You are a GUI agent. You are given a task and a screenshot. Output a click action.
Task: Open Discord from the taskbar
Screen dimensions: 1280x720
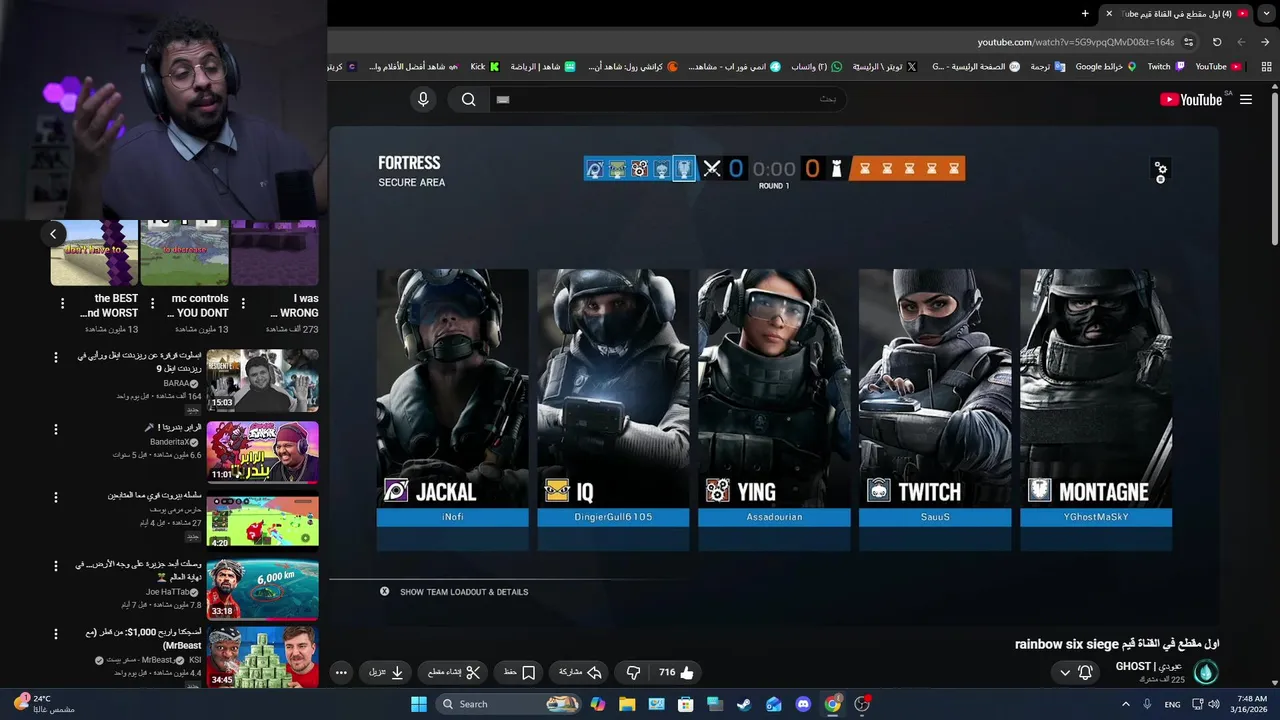coord(803,704)
